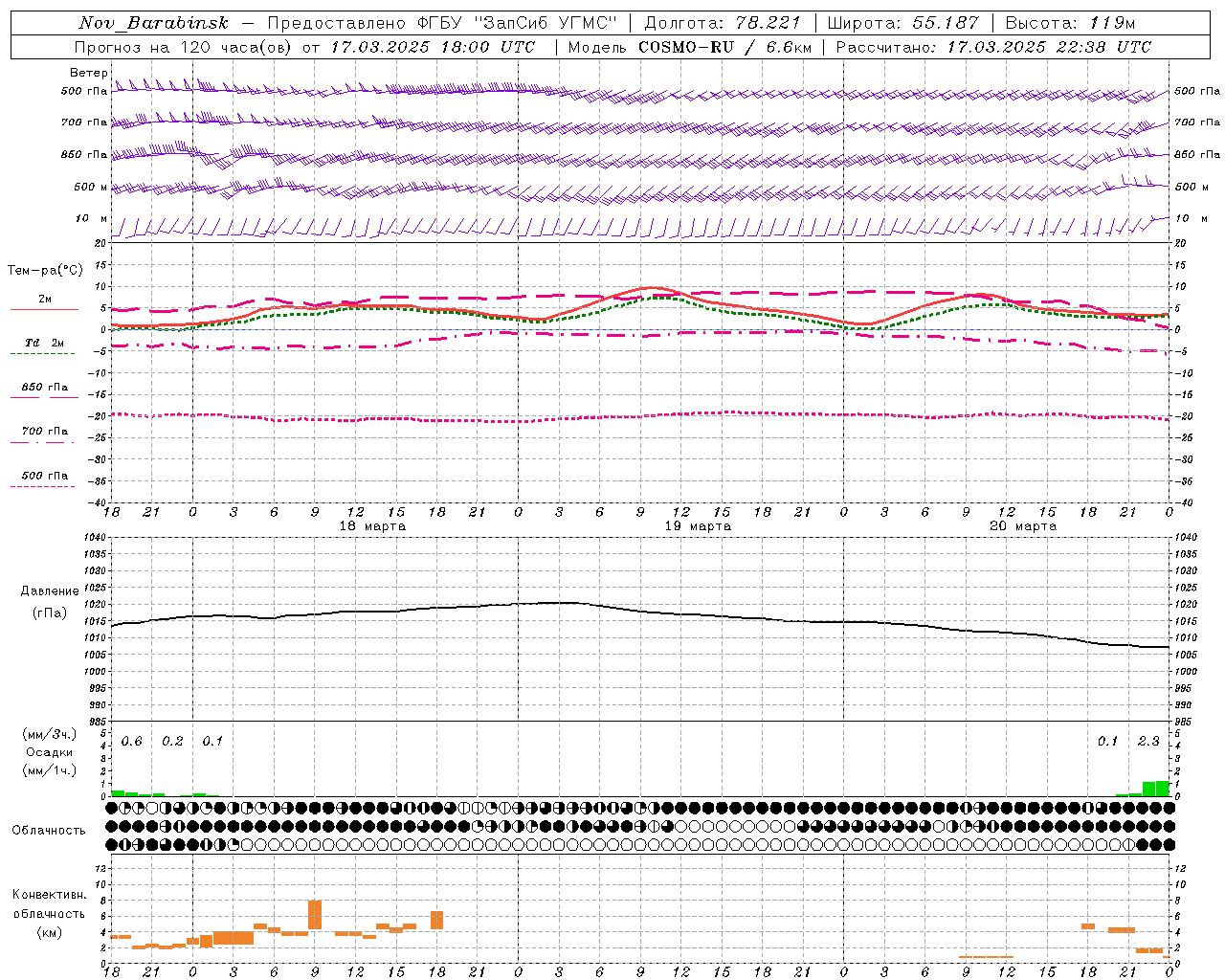Click the '19 марта' date label
1225x980 pixels.
coord(698,526)
